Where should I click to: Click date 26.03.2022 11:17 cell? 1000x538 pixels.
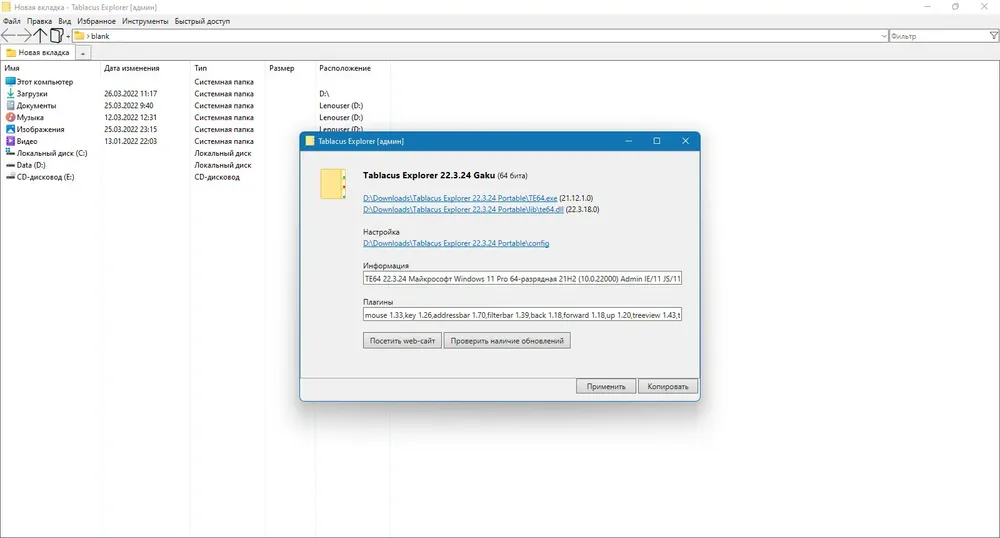[x=131, y=94]
